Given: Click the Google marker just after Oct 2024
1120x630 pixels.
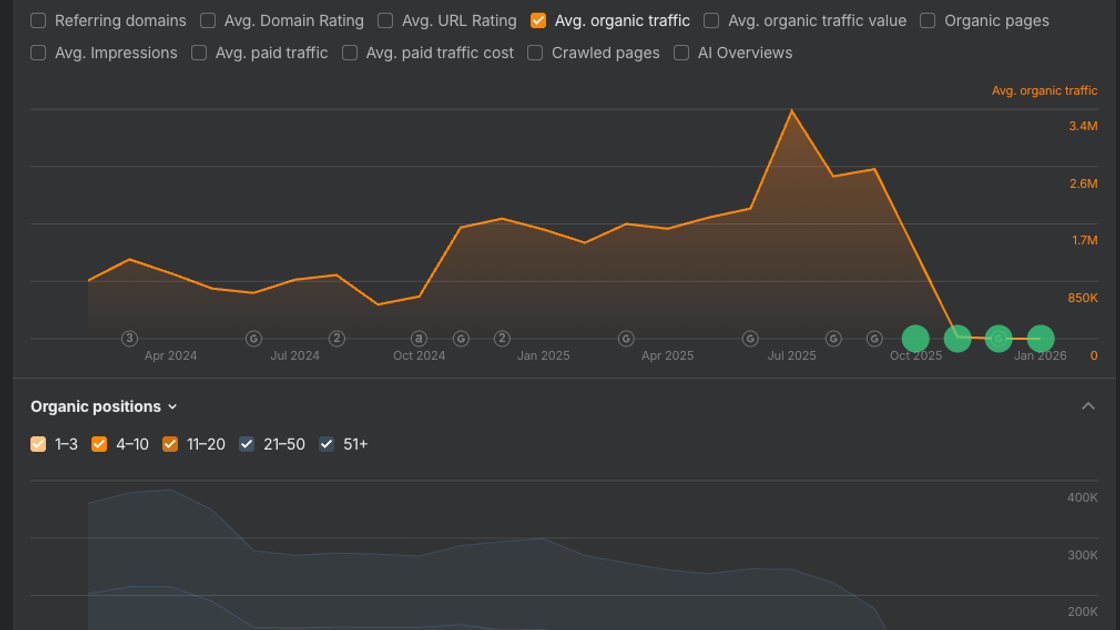Looking at the screenshot, I should coord(461,339).
